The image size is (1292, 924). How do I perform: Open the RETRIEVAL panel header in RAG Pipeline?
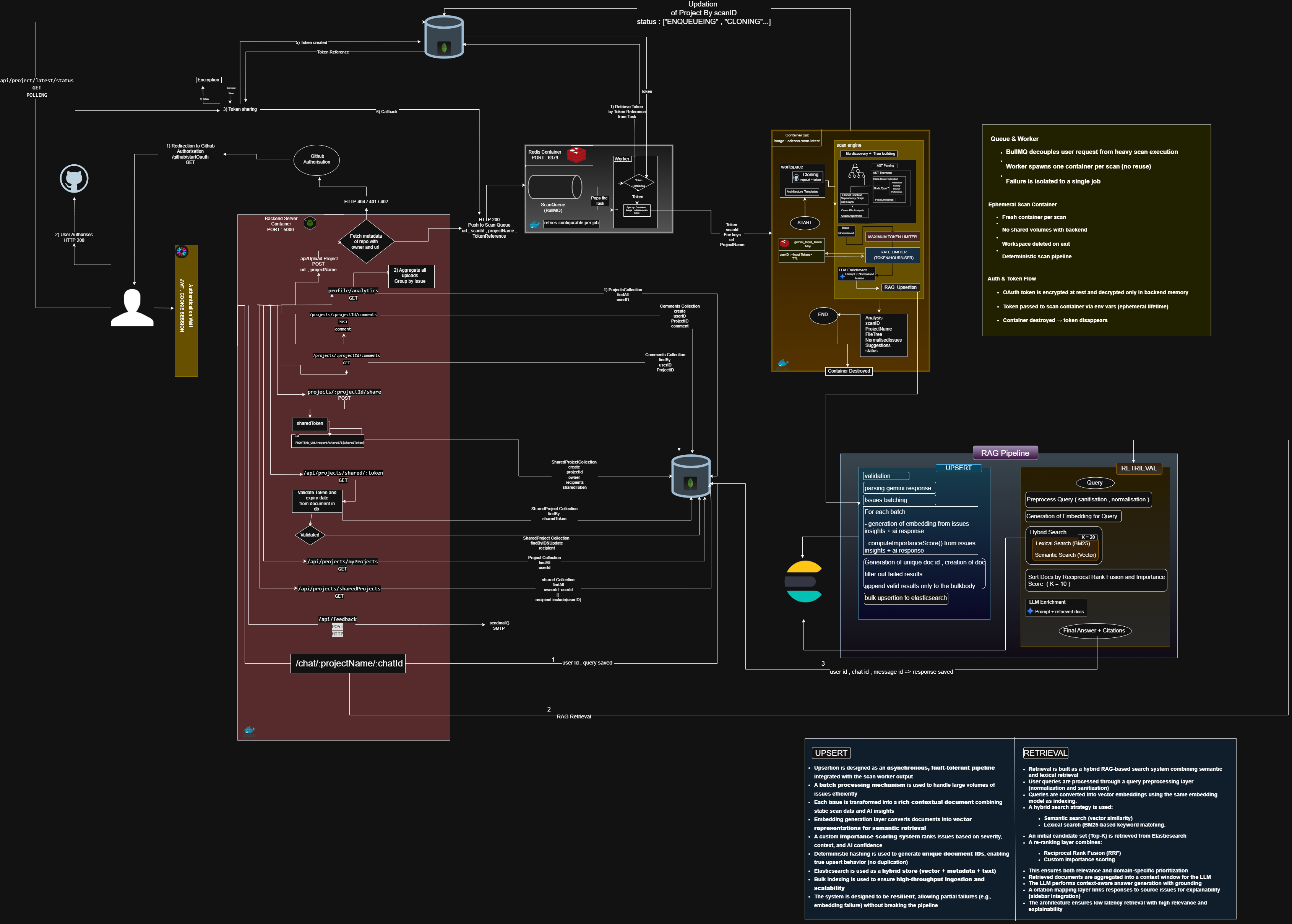point(1138,468)
